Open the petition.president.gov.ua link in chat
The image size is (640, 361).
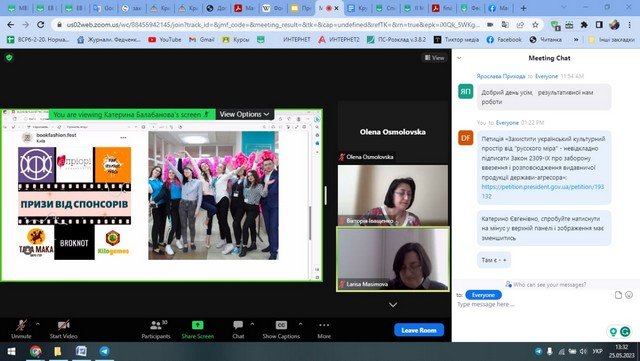(x=542, y=191)
